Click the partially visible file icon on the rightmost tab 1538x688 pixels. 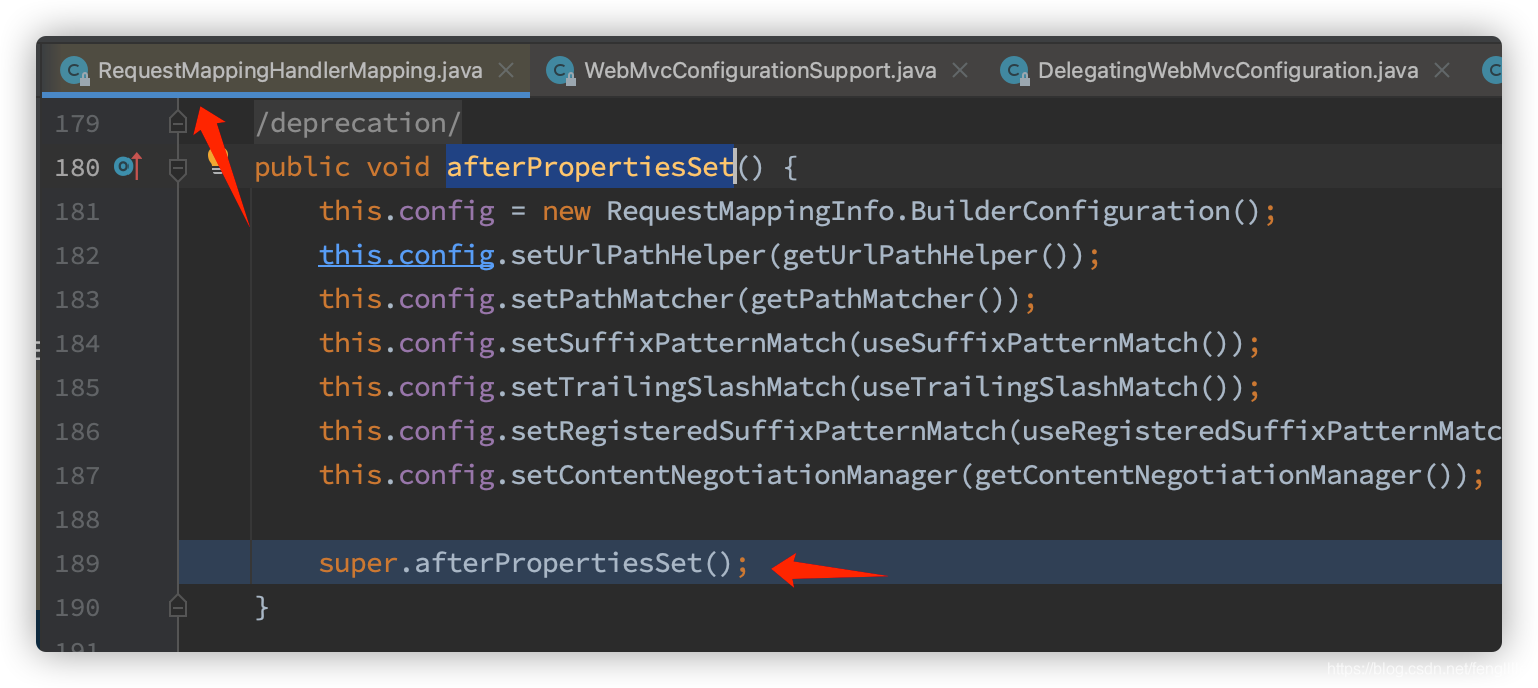(x=1492, y=70)
